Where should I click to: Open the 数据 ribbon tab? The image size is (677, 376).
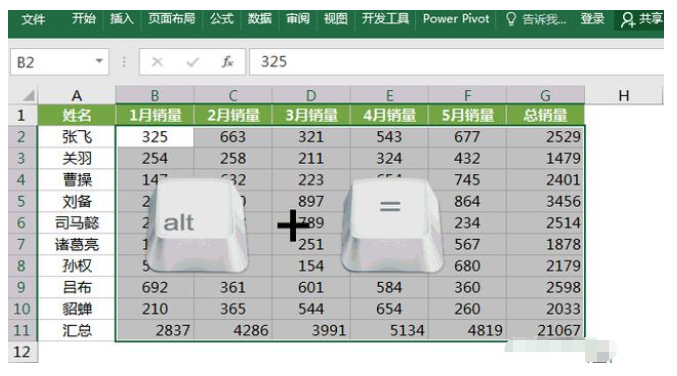tap(259, 19)
